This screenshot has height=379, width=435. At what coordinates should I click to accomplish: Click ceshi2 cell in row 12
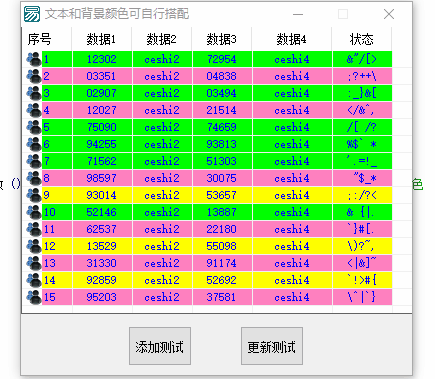[x=162, y=246]
